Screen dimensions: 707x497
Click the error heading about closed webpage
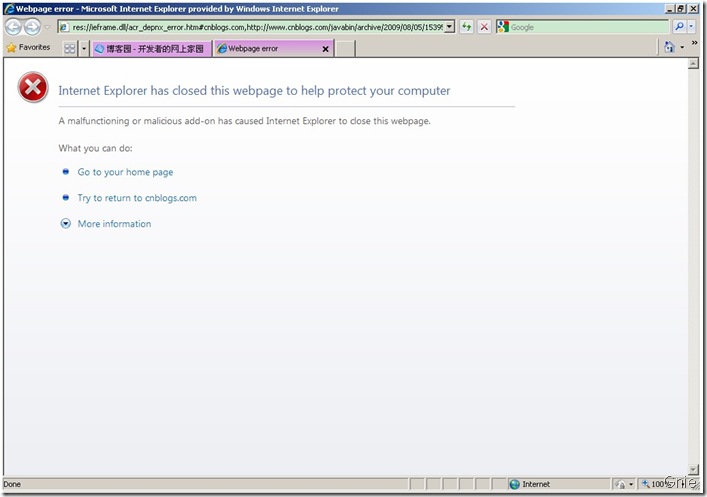pyautogui.click(x=254, y=91)
